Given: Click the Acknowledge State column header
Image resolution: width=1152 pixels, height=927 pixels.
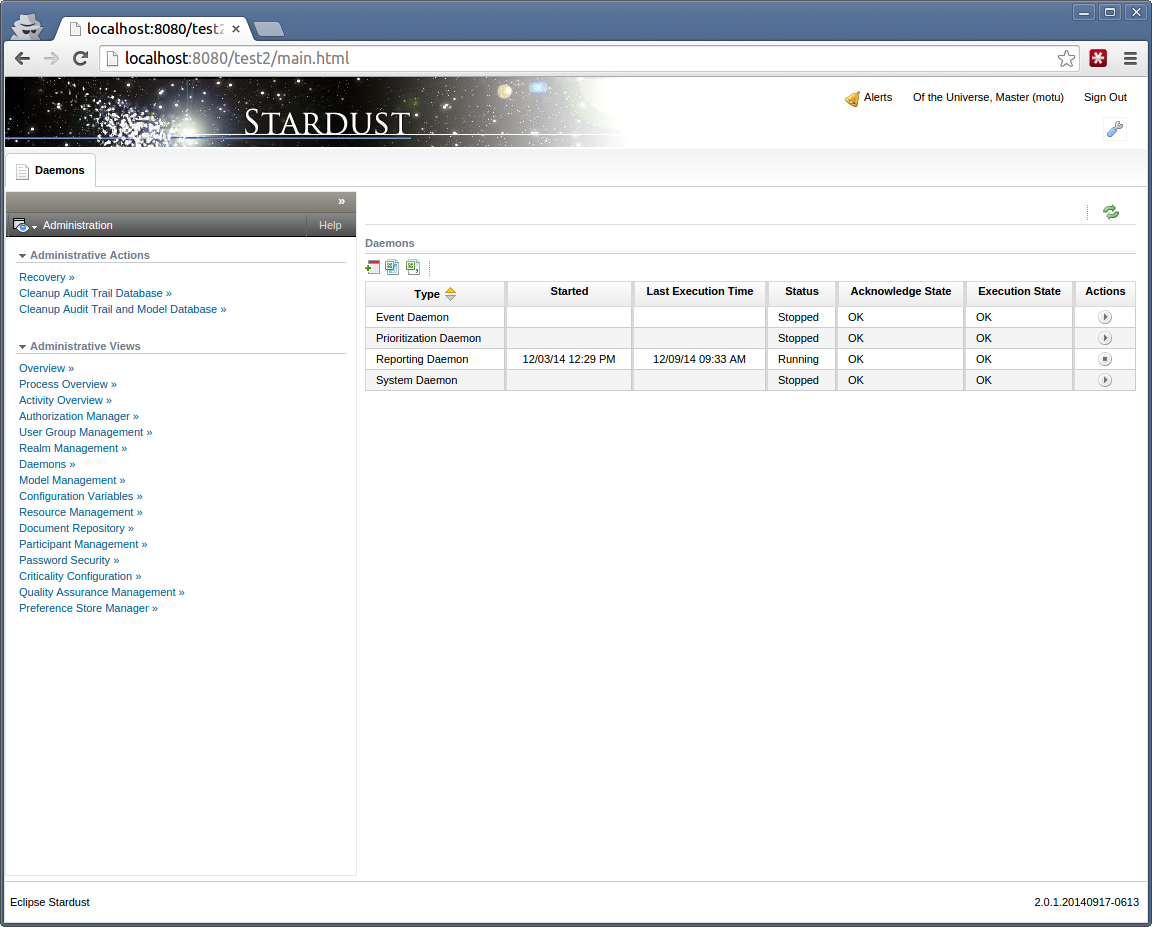Looking at the screenshot, I should [901, 292].
